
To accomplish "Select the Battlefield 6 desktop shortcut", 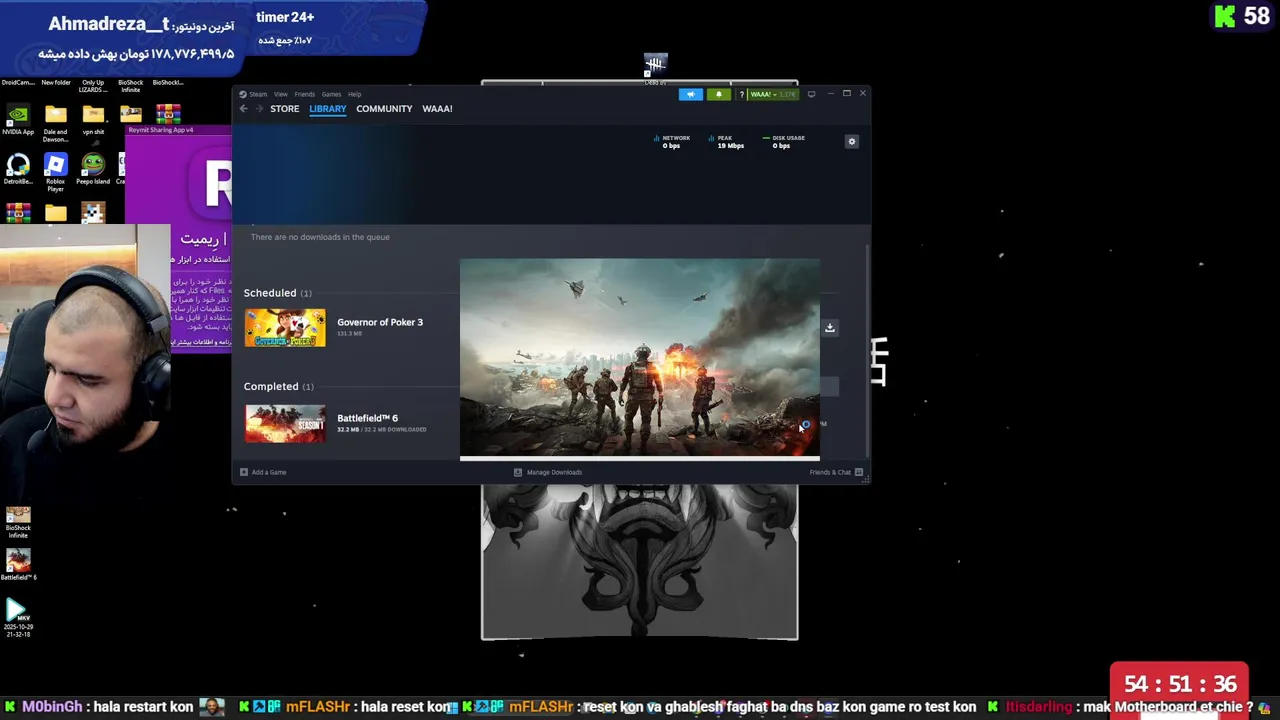I will point(18,565).
